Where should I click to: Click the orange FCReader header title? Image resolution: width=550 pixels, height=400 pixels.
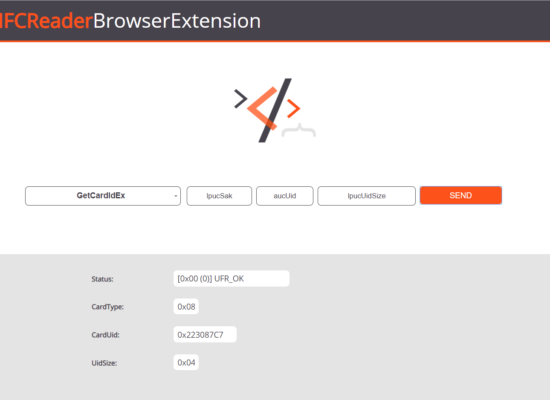coord(46,21)
